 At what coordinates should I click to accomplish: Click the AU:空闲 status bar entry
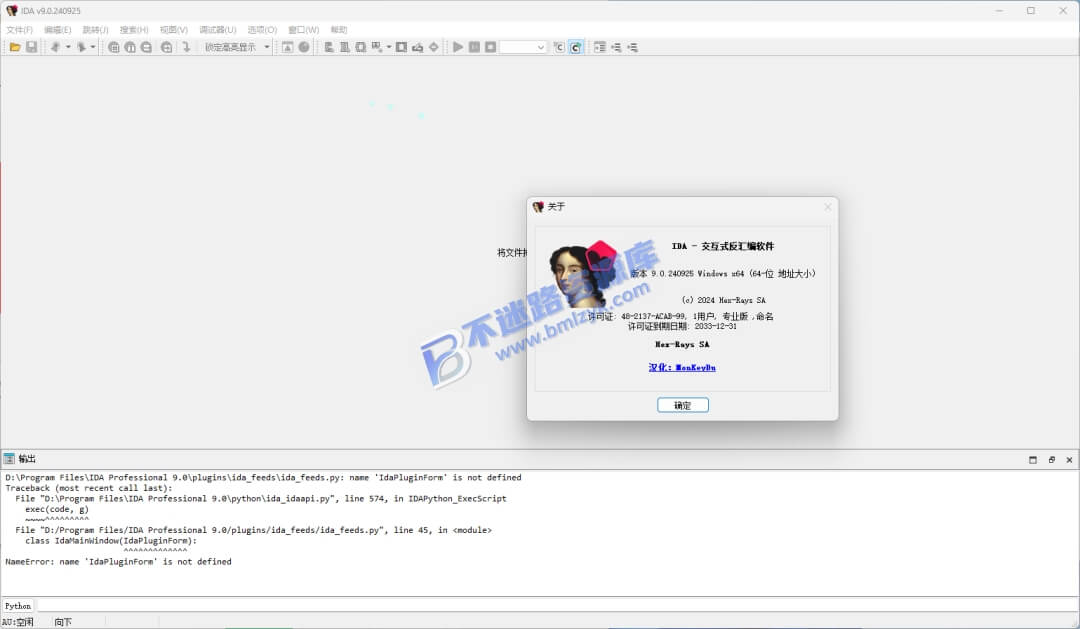coord(17,622)
